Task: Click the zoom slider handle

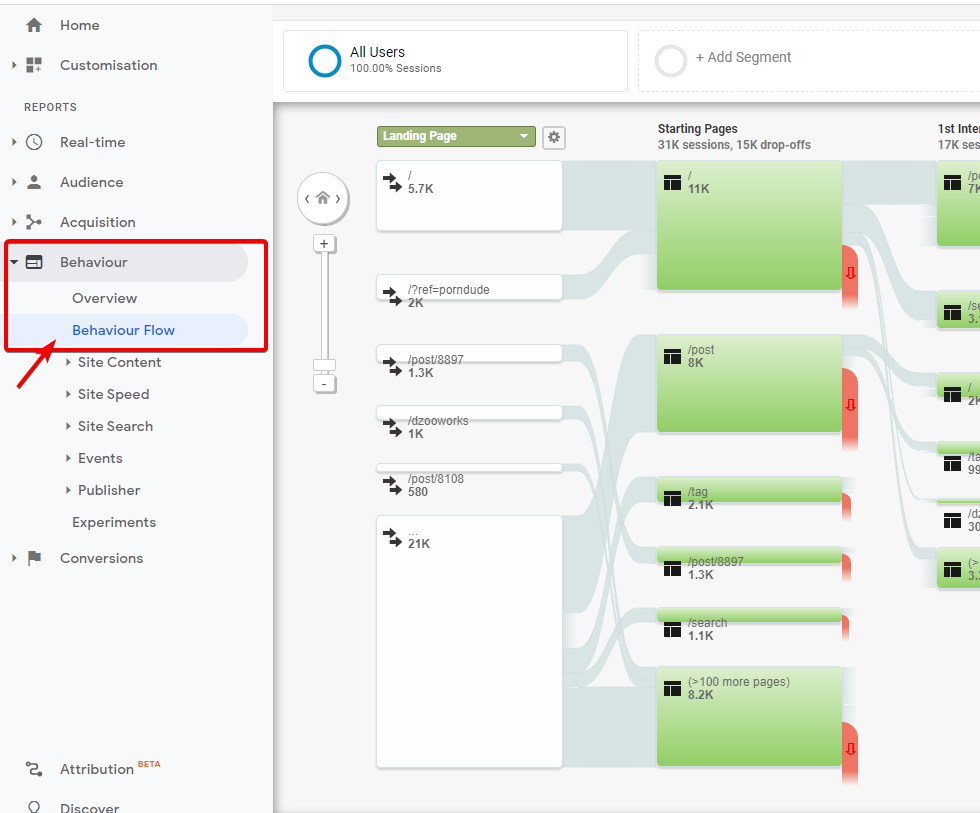Action: [x=323, y=365]
